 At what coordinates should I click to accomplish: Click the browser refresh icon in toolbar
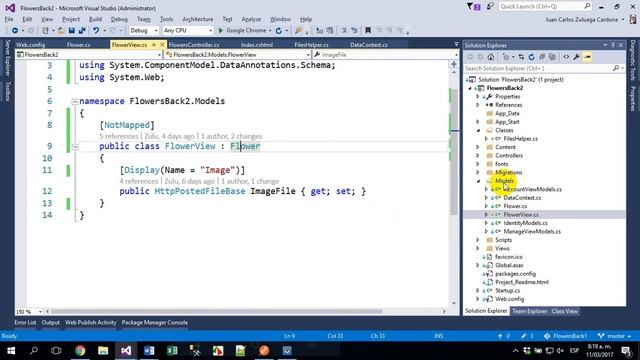point(279,31)
